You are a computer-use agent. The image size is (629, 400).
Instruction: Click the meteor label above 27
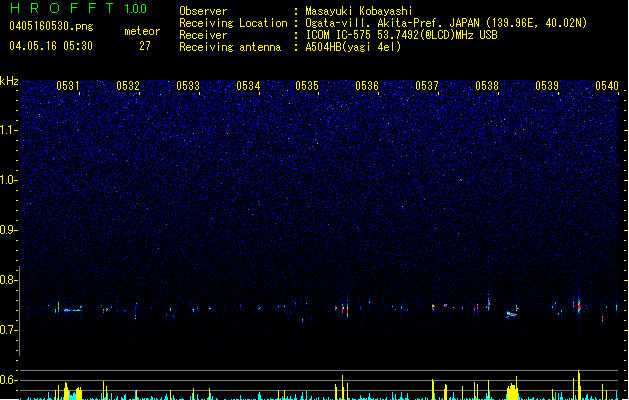coord(142,31)
